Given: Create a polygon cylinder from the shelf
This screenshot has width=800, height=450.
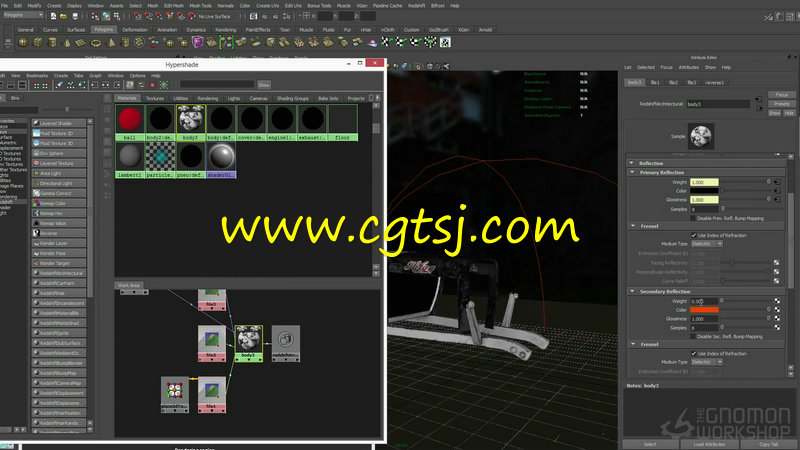Looking at the screenshot, I should pos(52,42).
